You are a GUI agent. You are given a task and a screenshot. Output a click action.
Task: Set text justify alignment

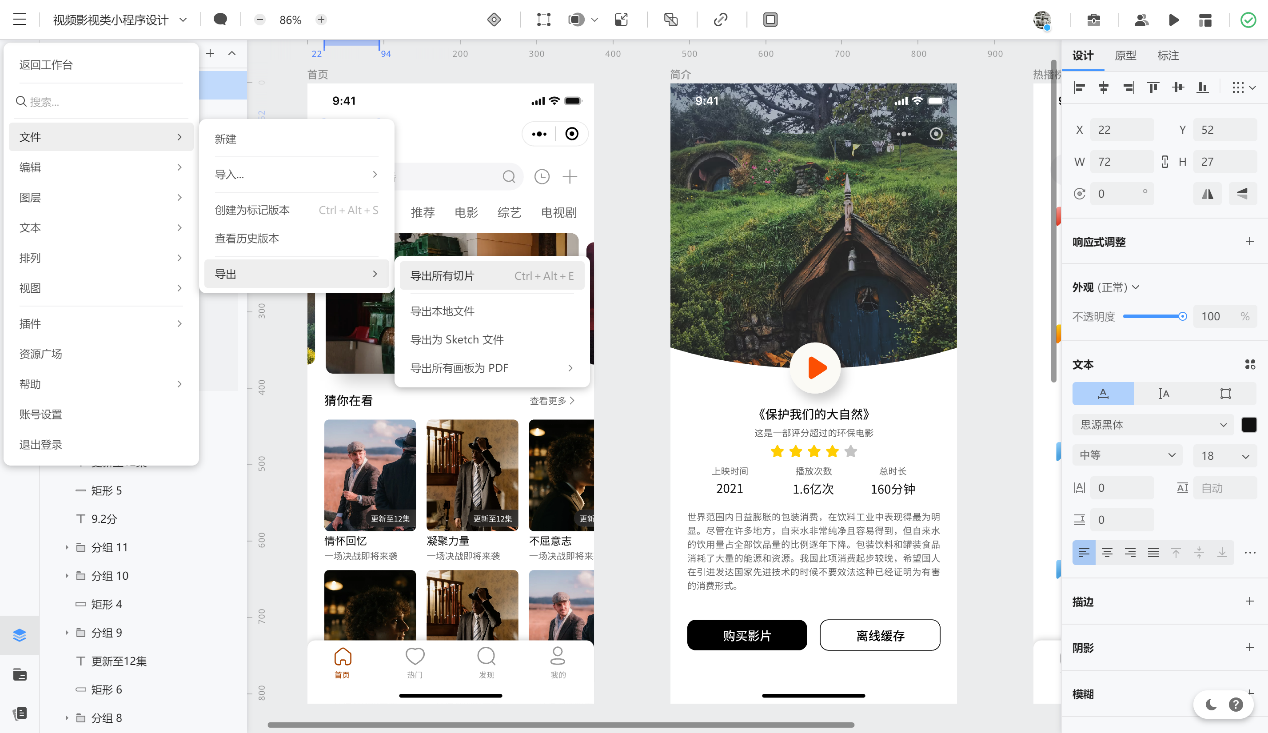[x=1153, y=552]
